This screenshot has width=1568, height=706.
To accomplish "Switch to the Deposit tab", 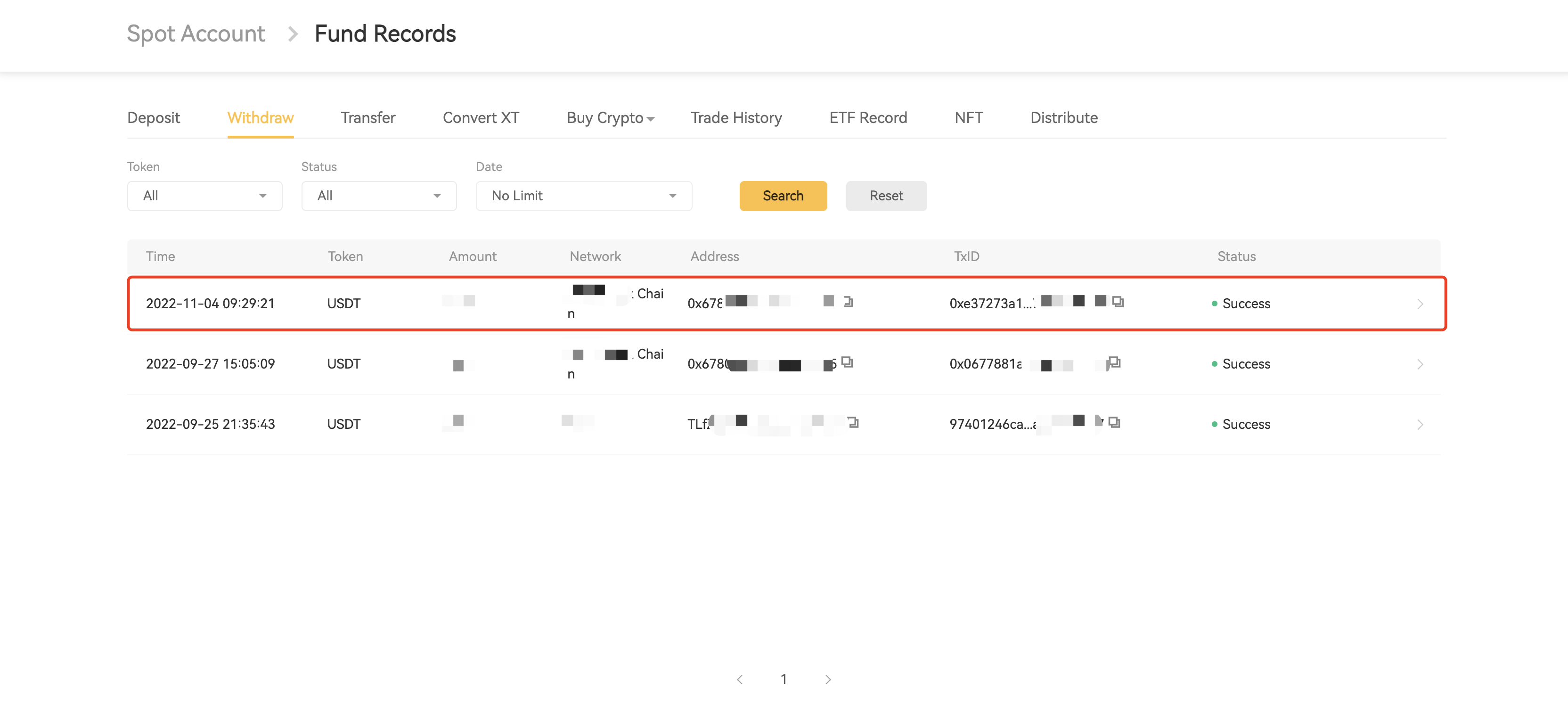I will (x=154, y=118).
